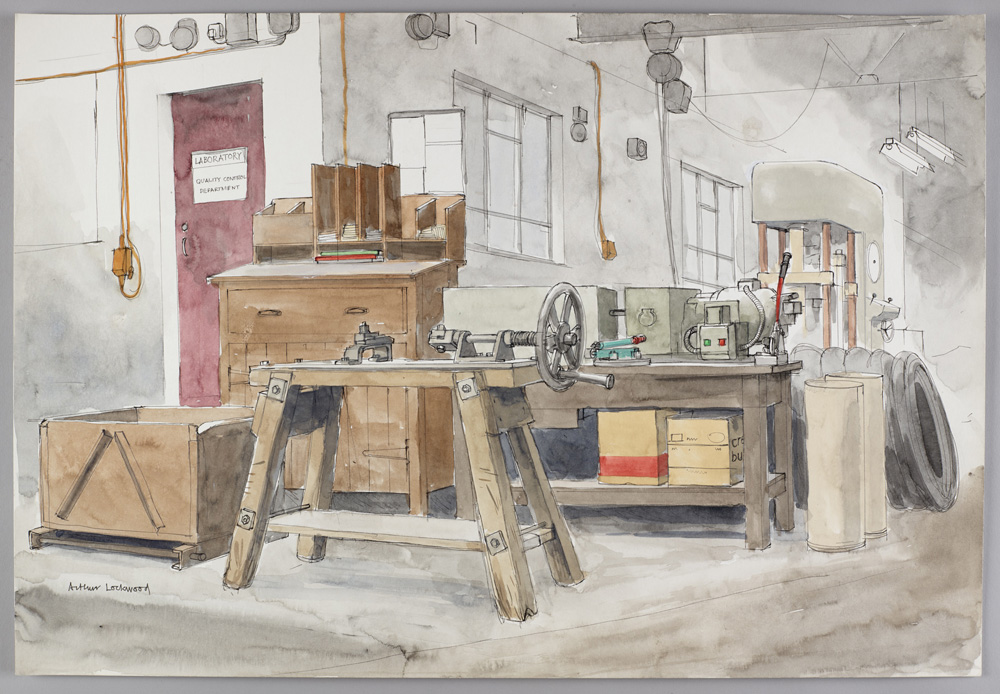This screenshot has height=694, width=1000.
Task: Click the tall beige cylinder in front
Action: pyautogui.click(x=834, y=463)
